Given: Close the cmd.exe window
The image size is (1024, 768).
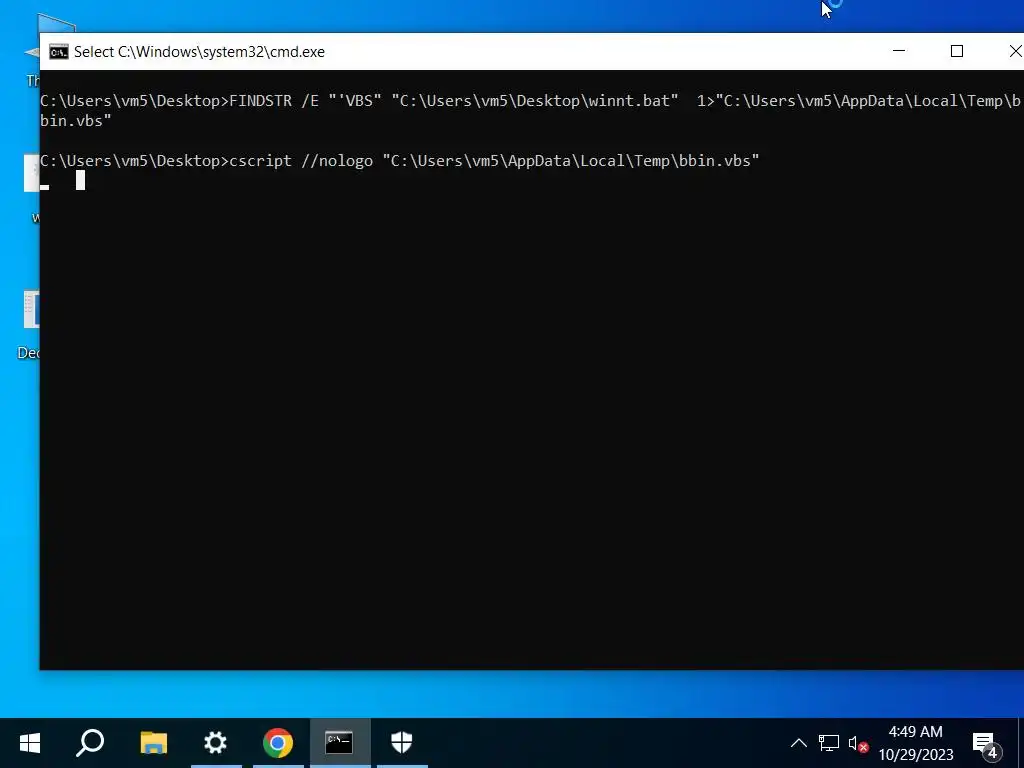Looking at the screenshot, I should click(1015, 51).
